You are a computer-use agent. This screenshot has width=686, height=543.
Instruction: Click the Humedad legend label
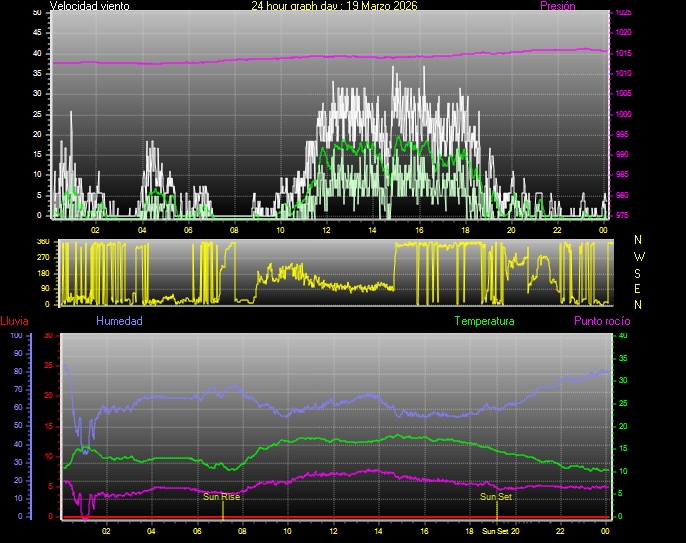(x=119, y=321)
